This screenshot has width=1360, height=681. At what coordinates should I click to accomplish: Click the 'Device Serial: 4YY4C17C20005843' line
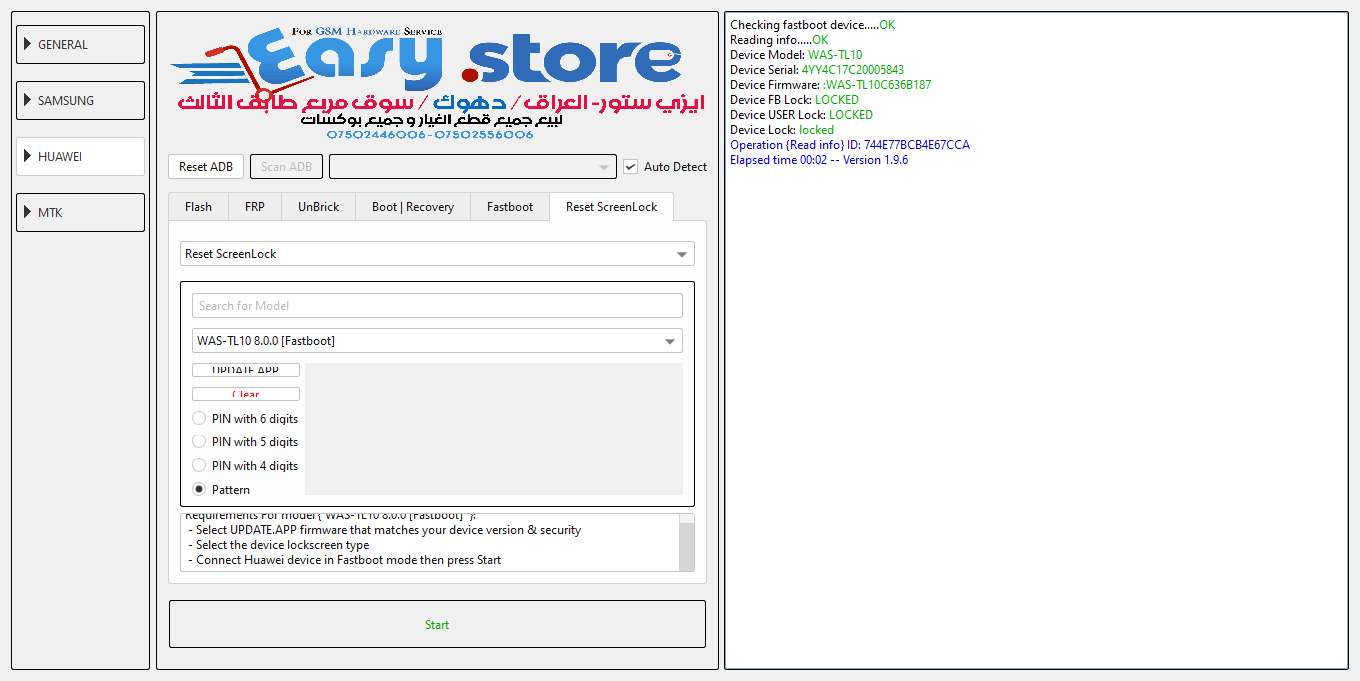pos(817,70)
